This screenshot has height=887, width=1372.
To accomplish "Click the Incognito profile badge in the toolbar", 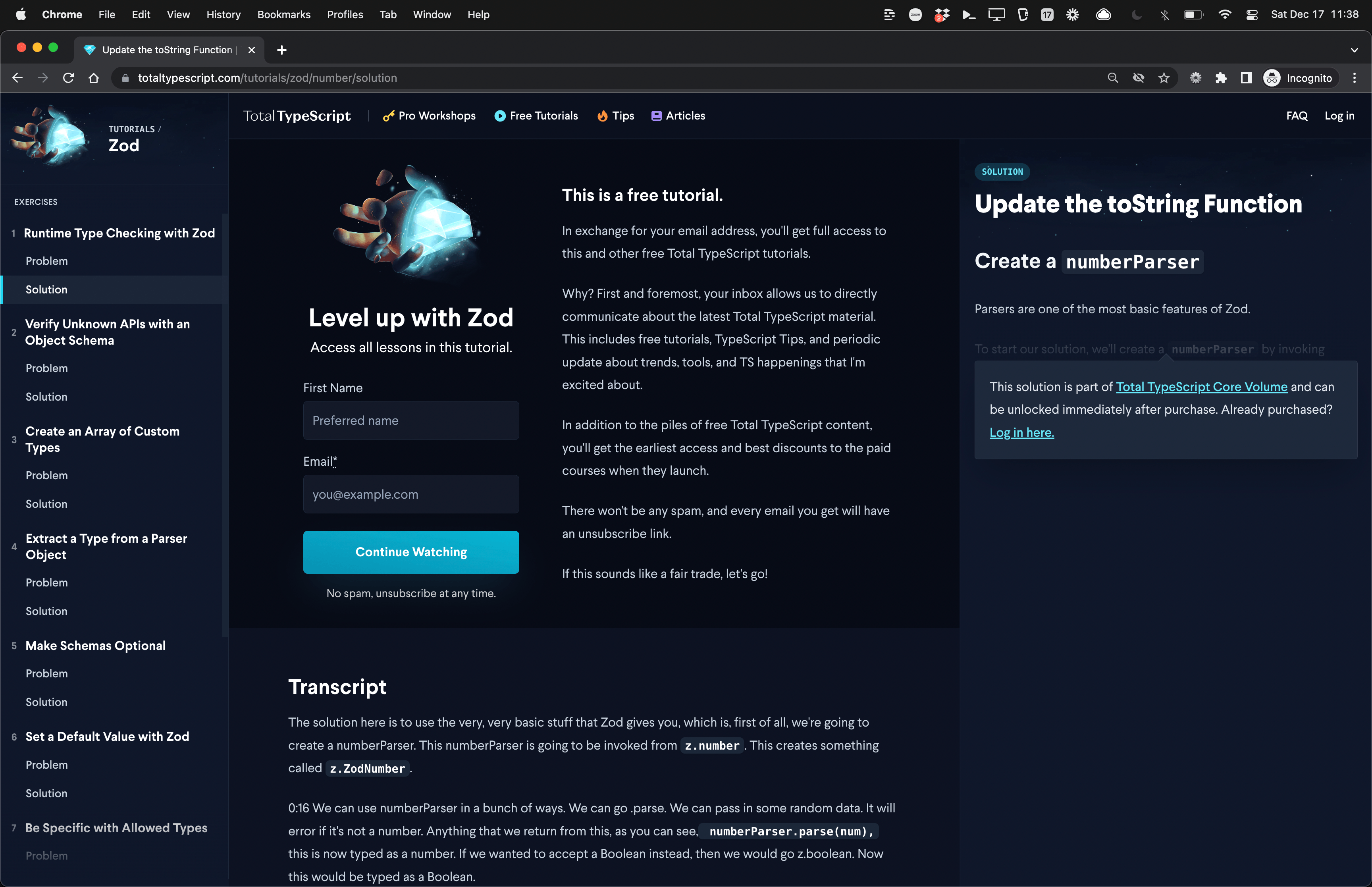I will pyautogui.click(x=1299, y=78).
